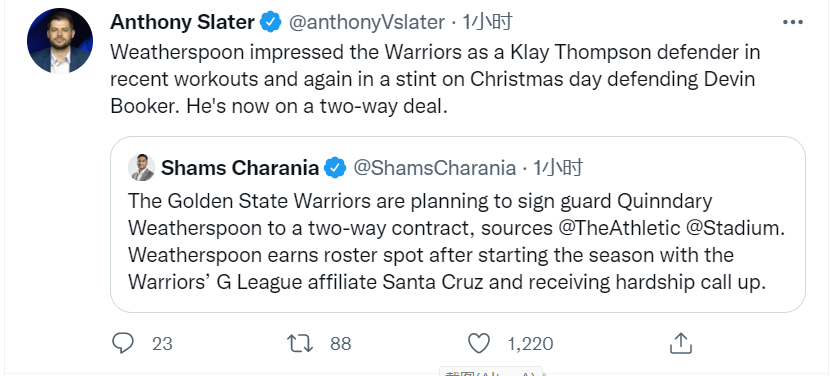830x376 pixels.
Task: Click the 1,220 likes count
Action: point(530,344)
